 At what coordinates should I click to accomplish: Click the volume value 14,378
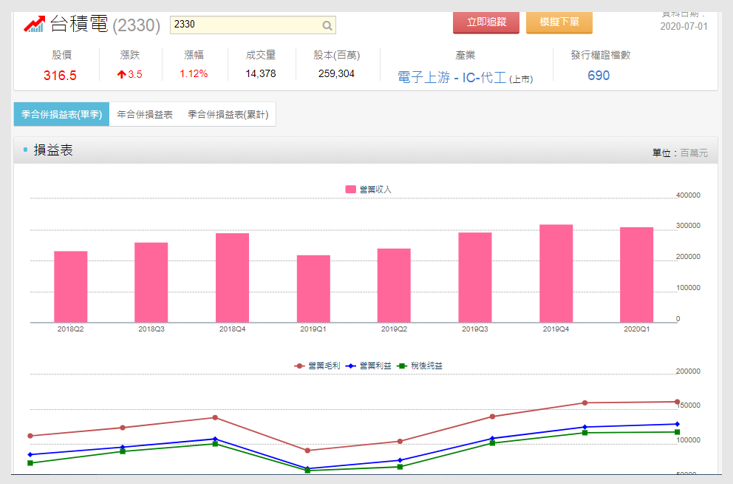261,73
